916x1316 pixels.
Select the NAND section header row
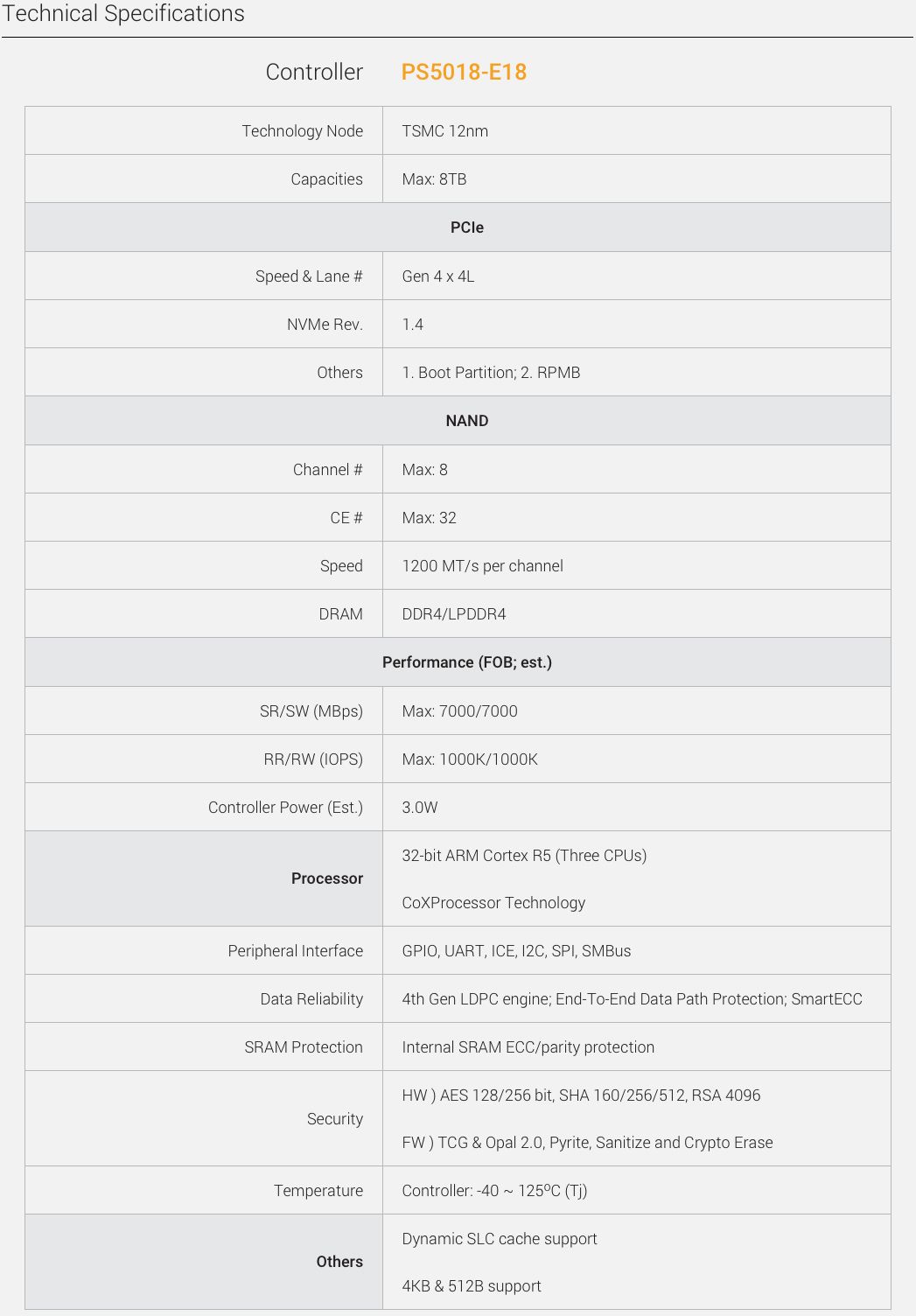click(x=466, y=421)
